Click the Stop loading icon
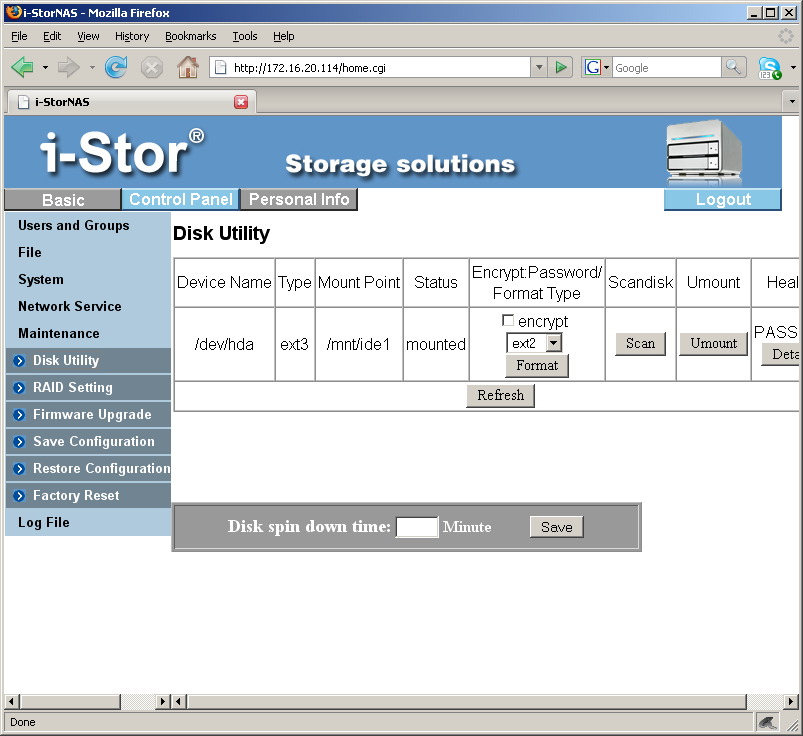The width and height of the screenshot is (803, 736). [x=152, y=68]
